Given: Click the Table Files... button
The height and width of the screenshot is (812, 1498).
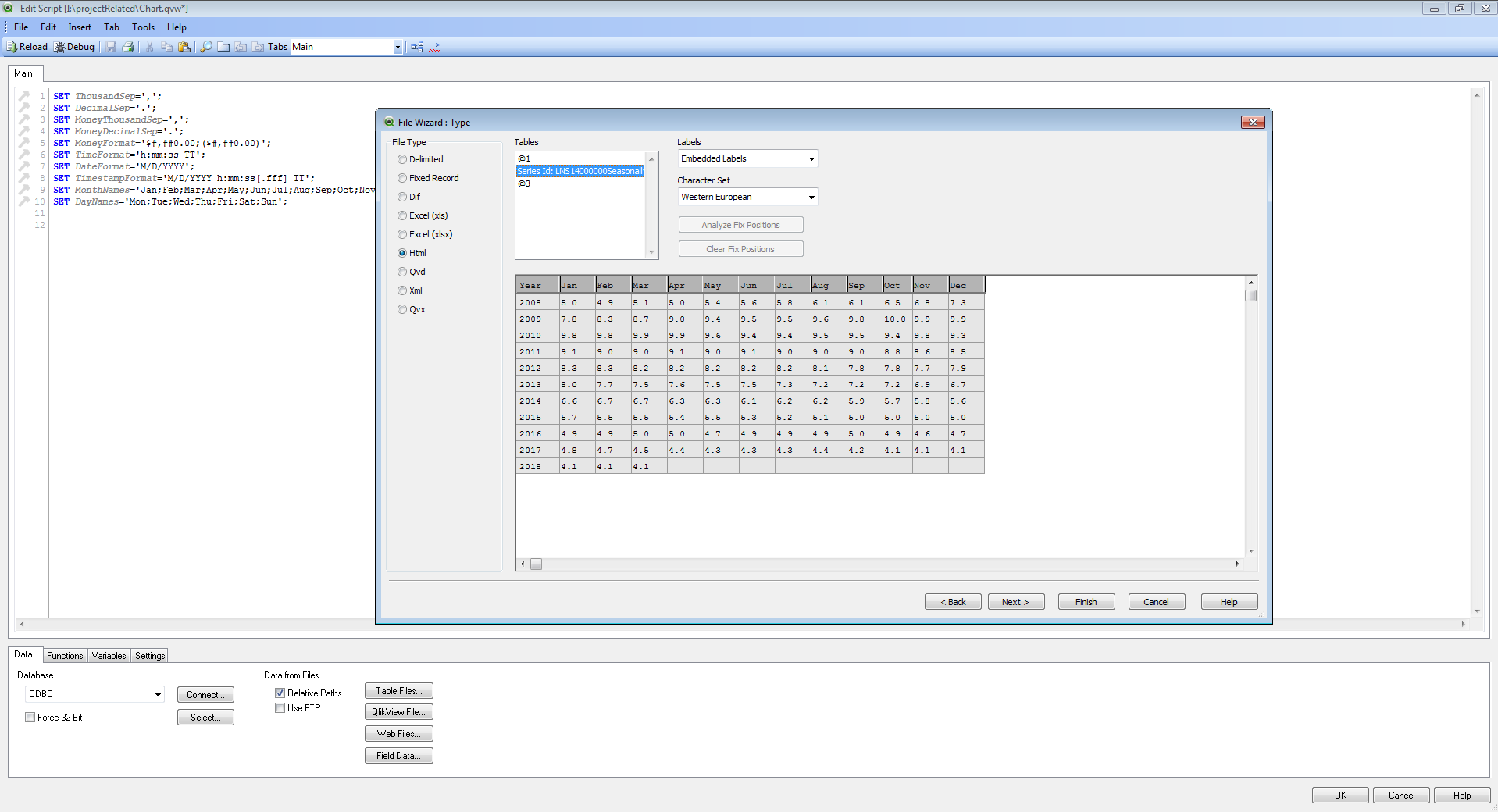Looking at the screenshot, I should tap(399, 691).
